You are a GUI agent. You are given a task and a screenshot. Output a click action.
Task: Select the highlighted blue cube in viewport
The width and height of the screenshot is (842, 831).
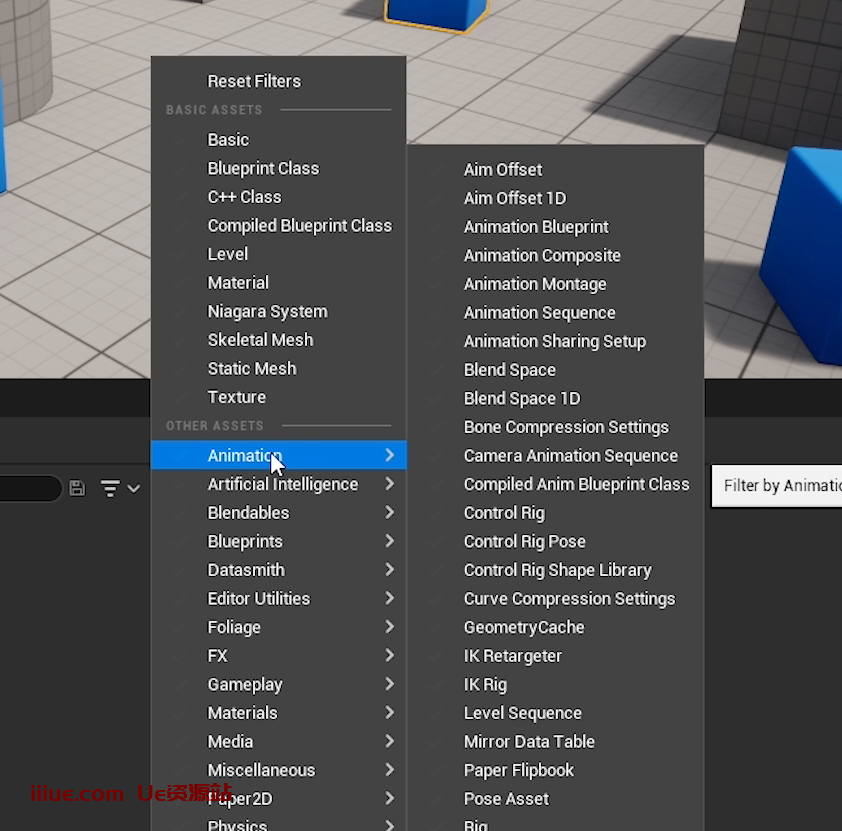(436, 12)
